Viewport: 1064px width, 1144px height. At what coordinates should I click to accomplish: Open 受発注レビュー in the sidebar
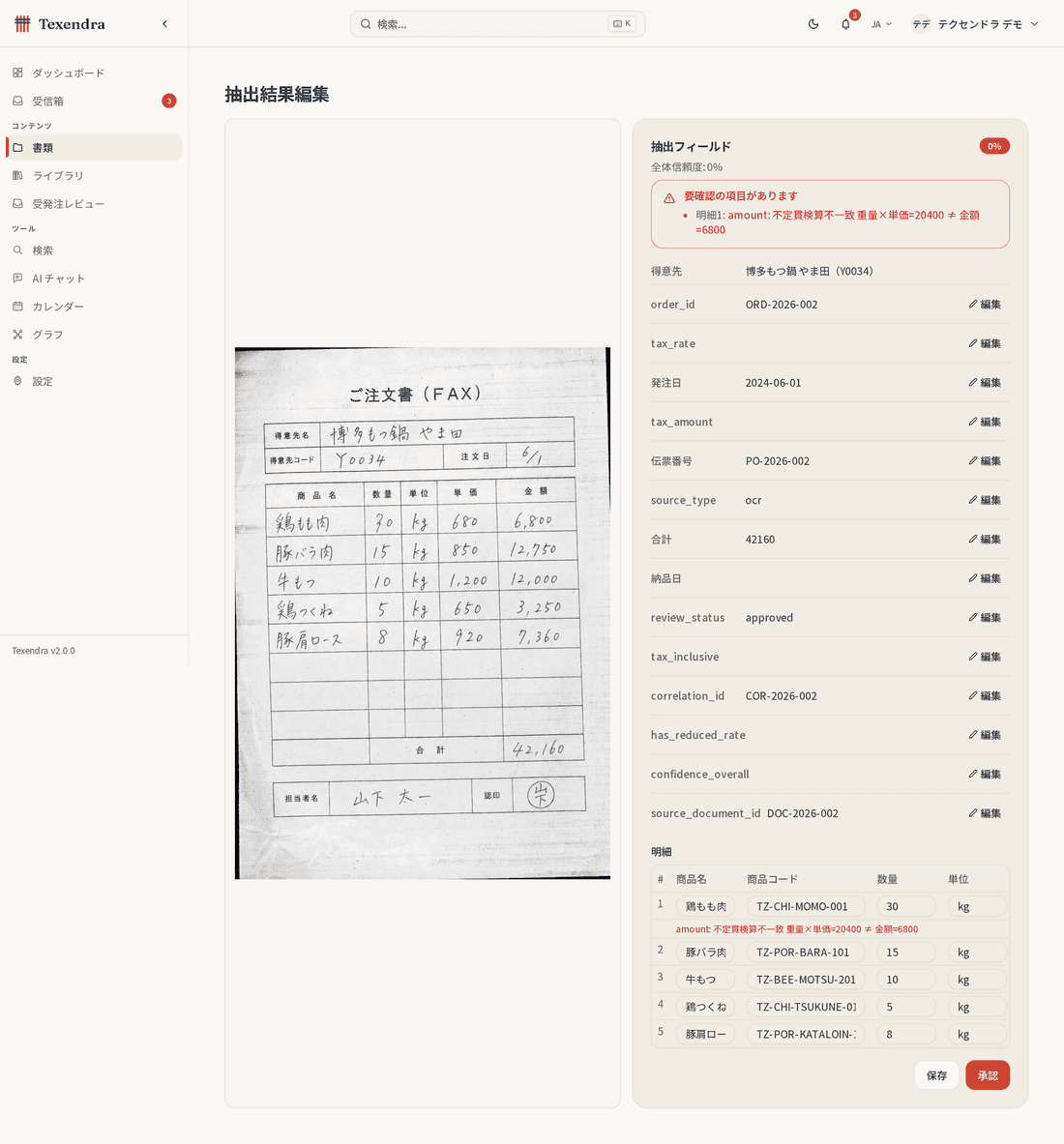pyautogui.click(x=94, y=203)
